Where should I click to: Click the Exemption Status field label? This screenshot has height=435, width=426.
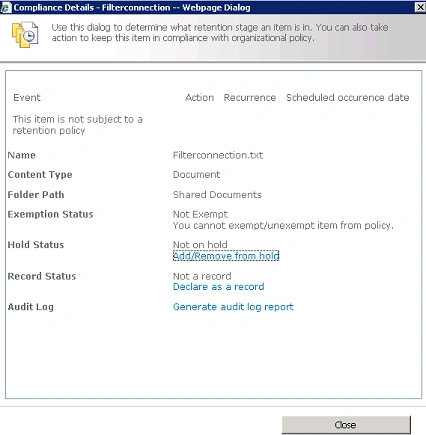coord(50,214)
